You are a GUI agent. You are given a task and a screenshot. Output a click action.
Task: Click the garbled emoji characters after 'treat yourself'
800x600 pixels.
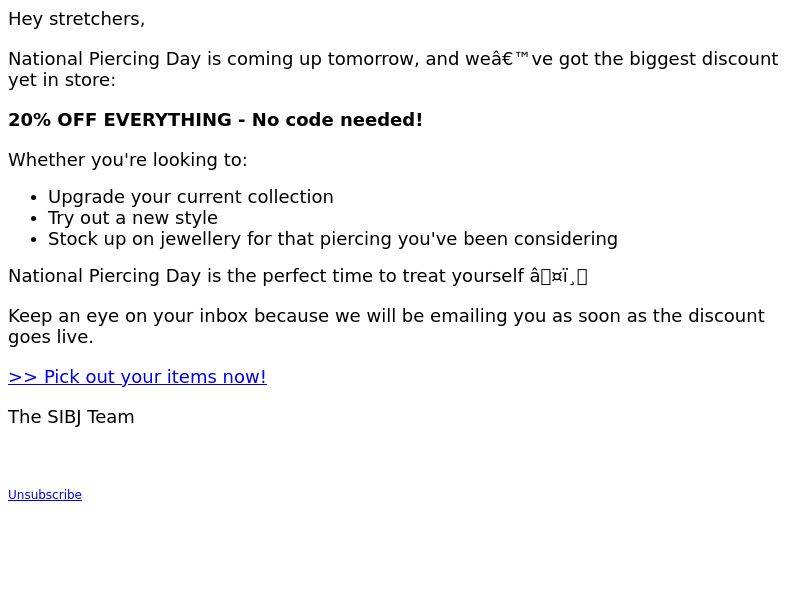[559, 277]
